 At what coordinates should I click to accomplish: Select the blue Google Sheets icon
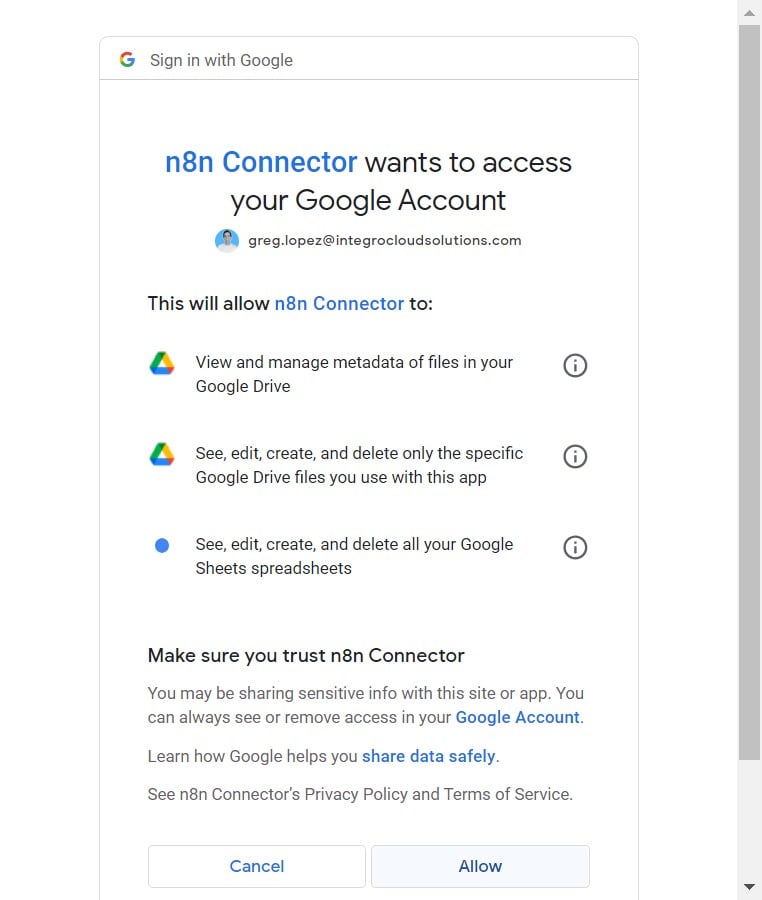pyautogui.click(x=162, y=545)
